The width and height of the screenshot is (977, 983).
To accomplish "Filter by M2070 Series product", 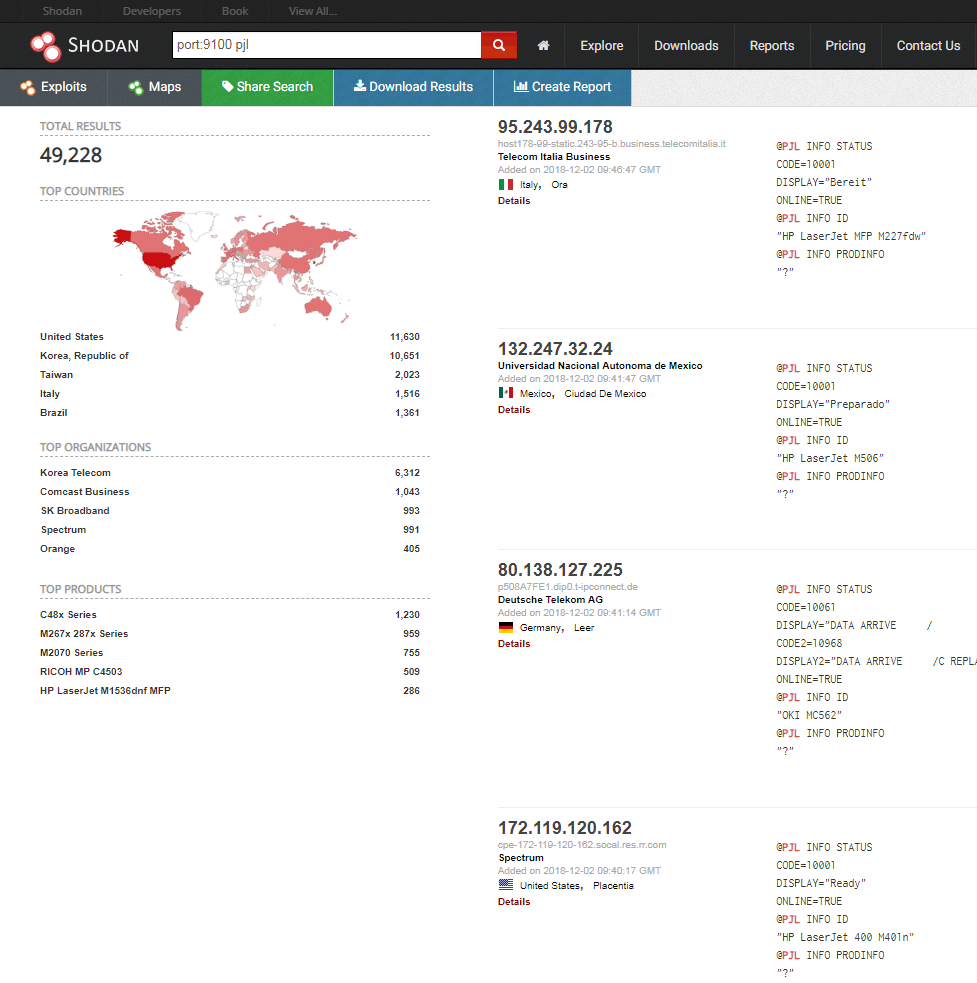I will [x=71, y=653].
